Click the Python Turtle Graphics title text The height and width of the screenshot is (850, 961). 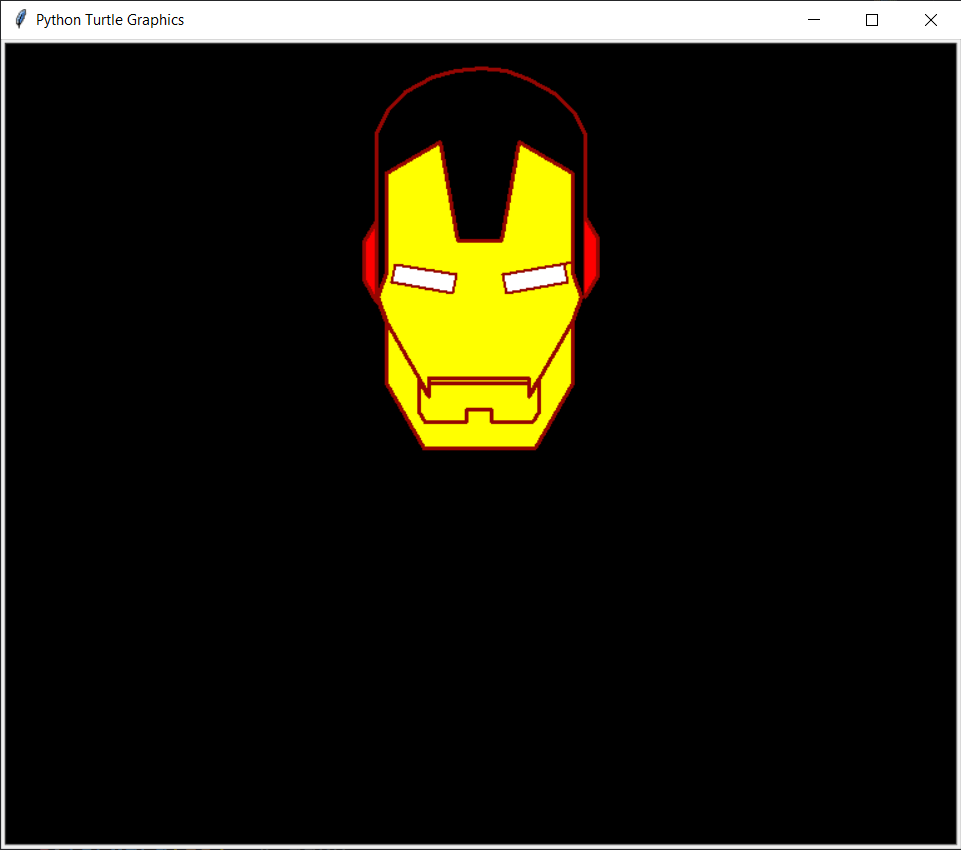pyautogui.click(x=110, y=19)
